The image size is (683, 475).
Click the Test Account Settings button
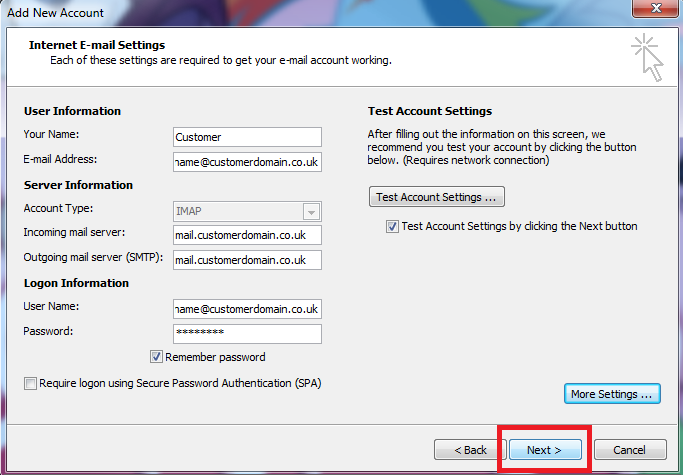point(437,197)
